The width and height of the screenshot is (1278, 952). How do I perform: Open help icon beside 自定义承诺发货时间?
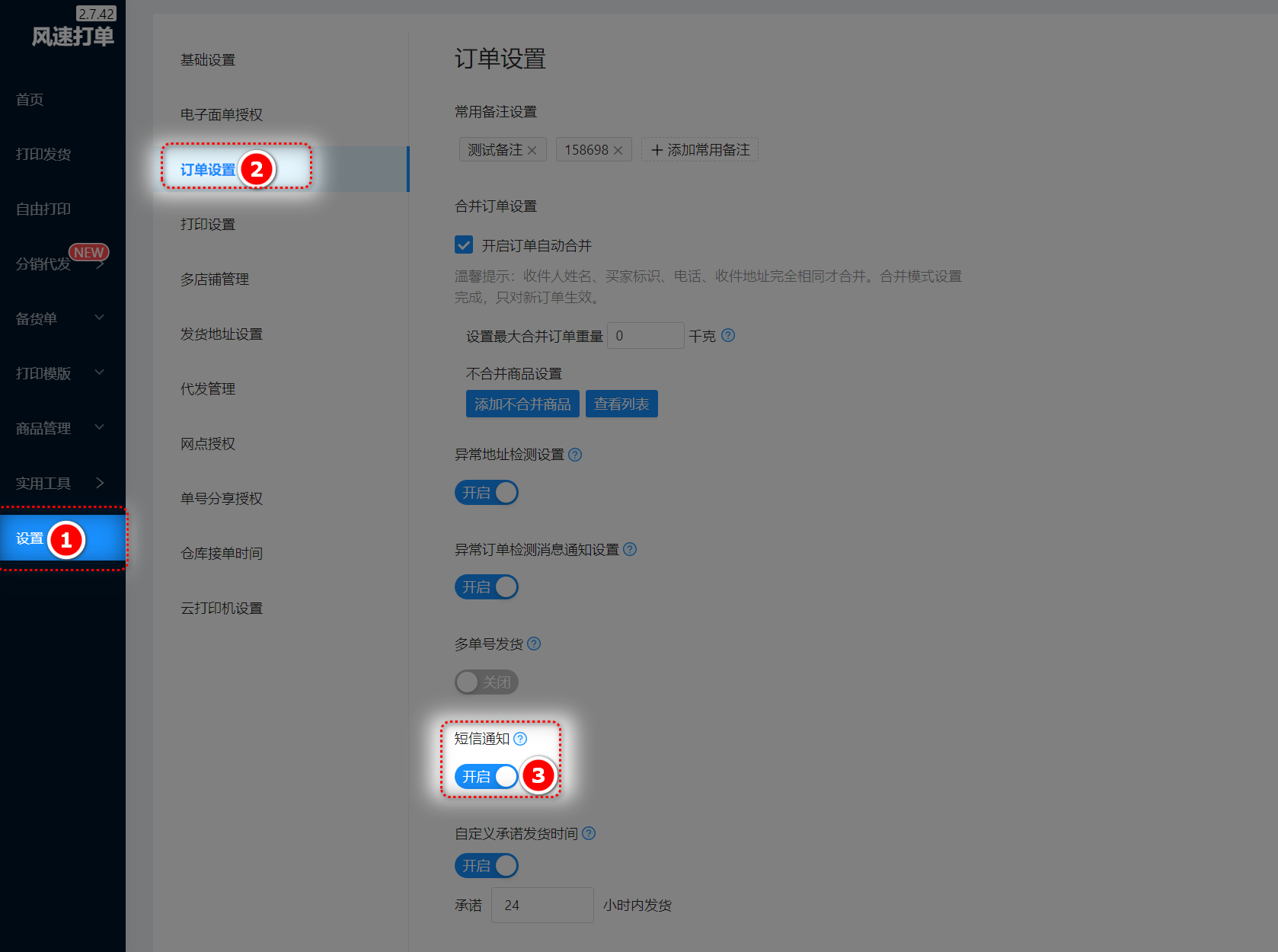click(x=589, y=833)
